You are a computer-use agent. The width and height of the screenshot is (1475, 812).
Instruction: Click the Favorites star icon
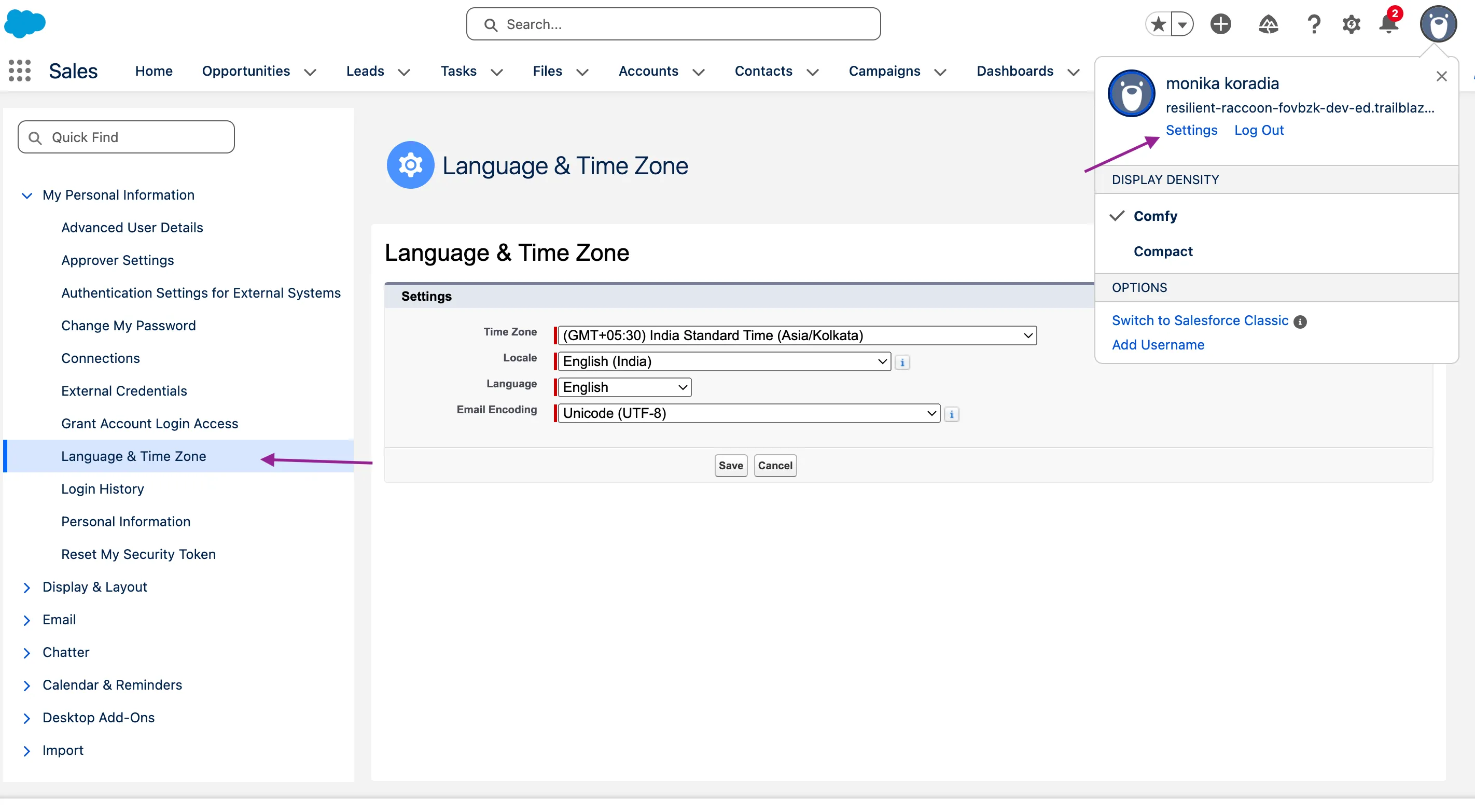tap(1158, 24)
